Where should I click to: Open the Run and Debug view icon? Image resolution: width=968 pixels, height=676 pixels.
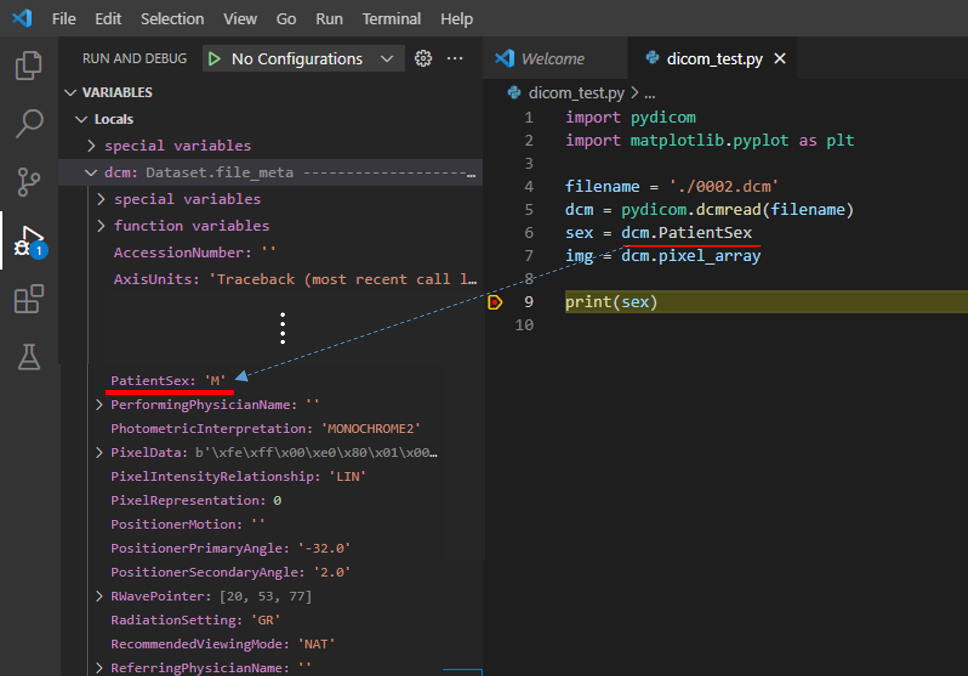tap(30, 241)
